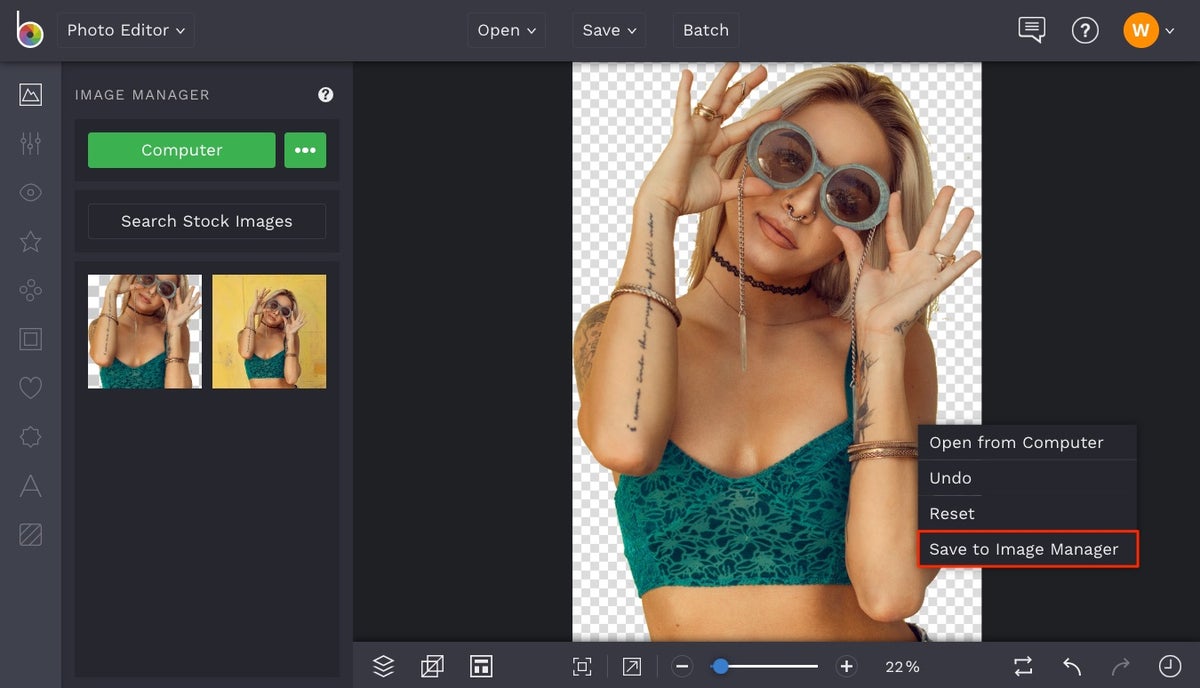This screenshot has height=688, width=1200.
Task: Click the flatten layers icon
Action: click(x=432, y=666)
